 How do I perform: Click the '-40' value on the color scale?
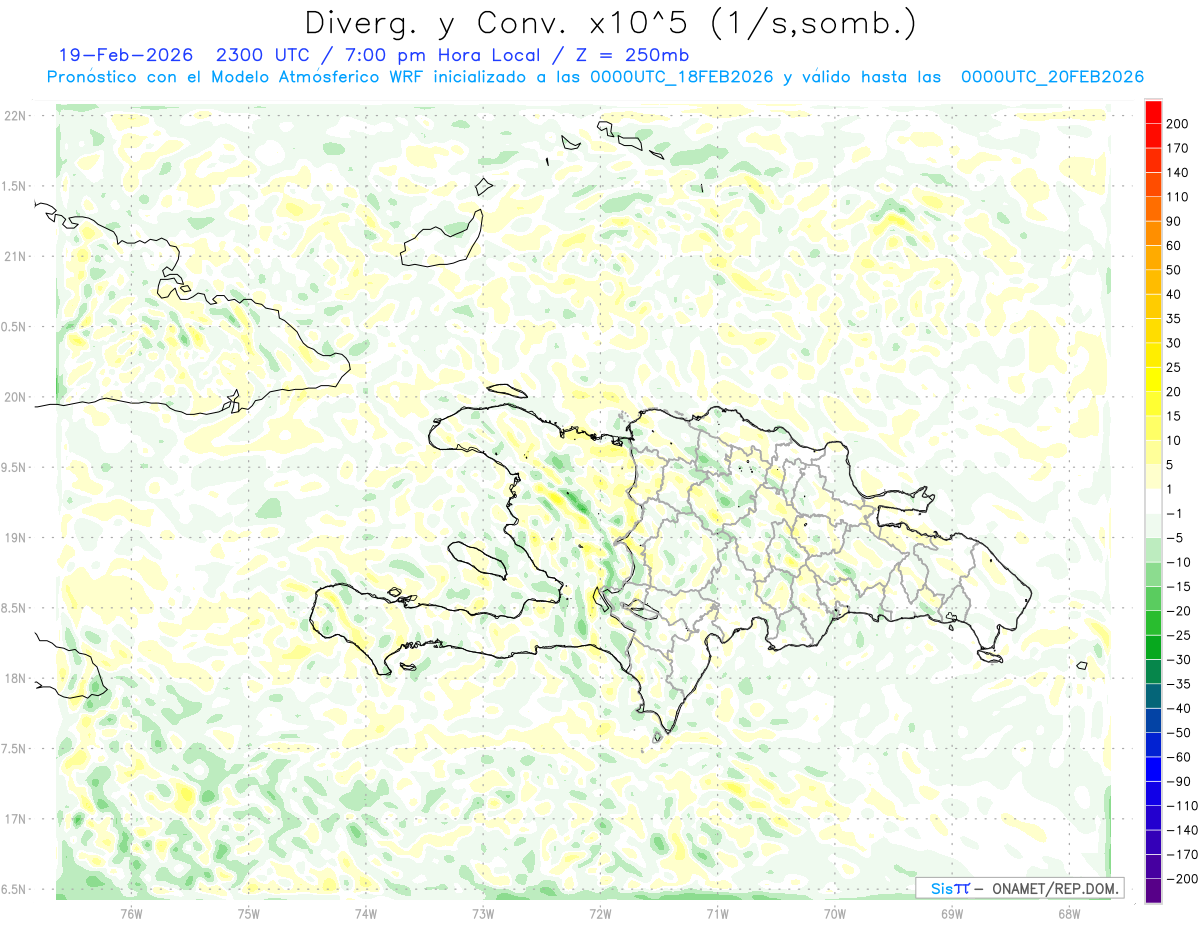1178,709
